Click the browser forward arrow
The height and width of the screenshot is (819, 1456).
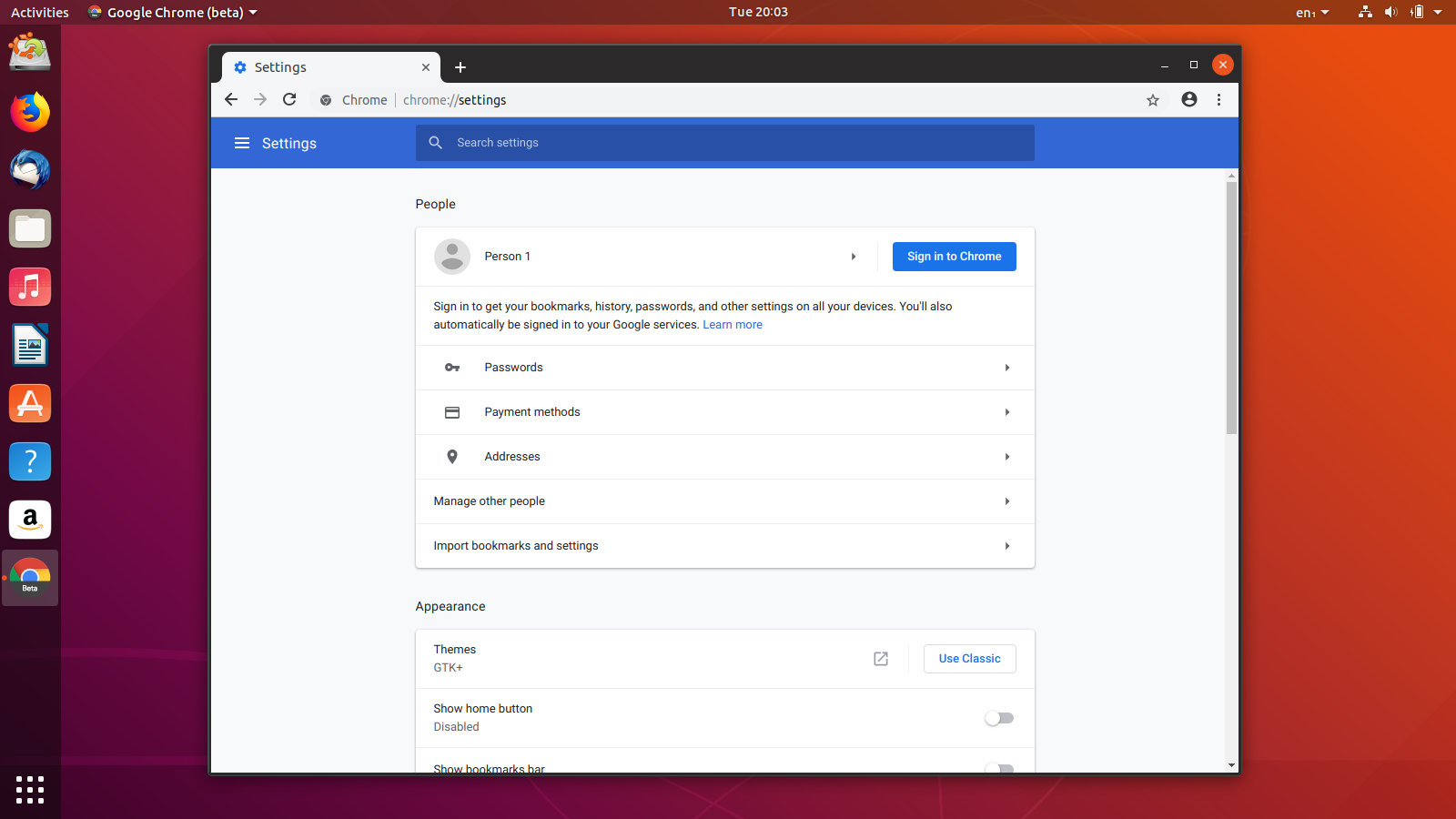point(260,100)
